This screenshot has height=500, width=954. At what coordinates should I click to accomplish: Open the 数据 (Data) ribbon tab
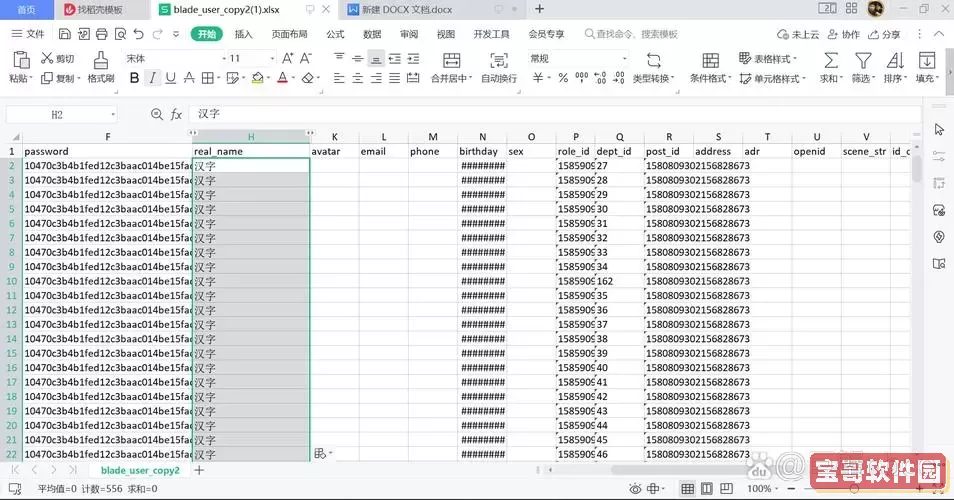(x=372, y=34)
